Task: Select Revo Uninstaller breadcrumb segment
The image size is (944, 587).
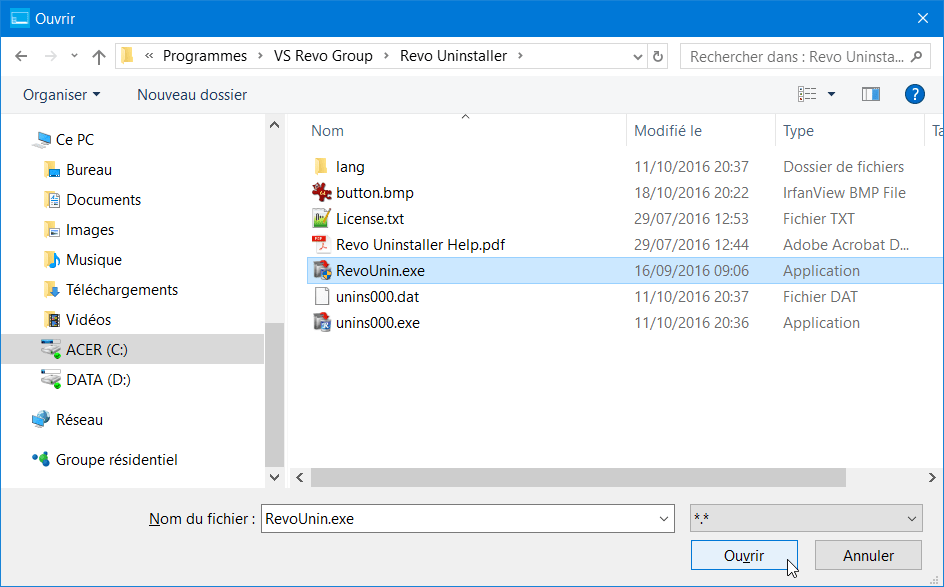Action: coord(453,56)
